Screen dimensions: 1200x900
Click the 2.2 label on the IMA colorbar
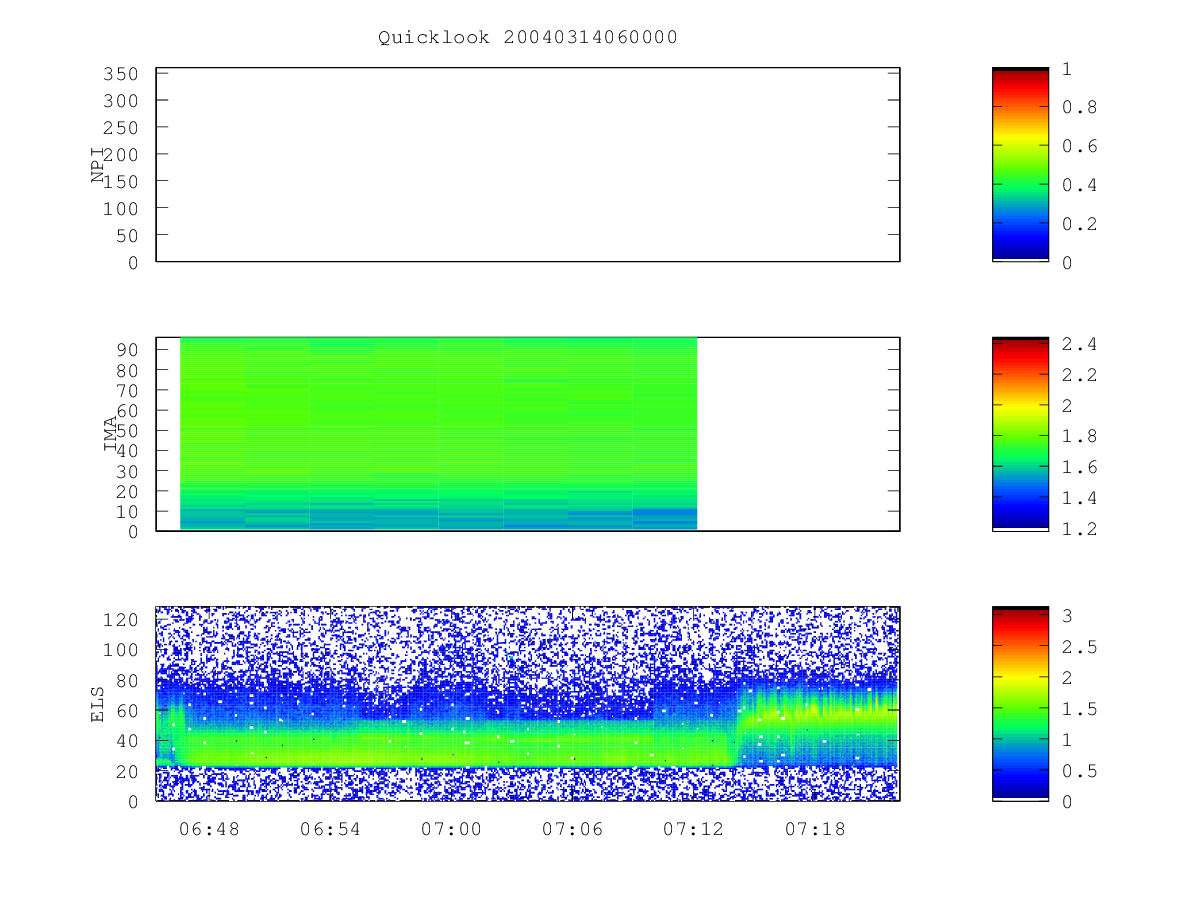(x=1078, y=375)
